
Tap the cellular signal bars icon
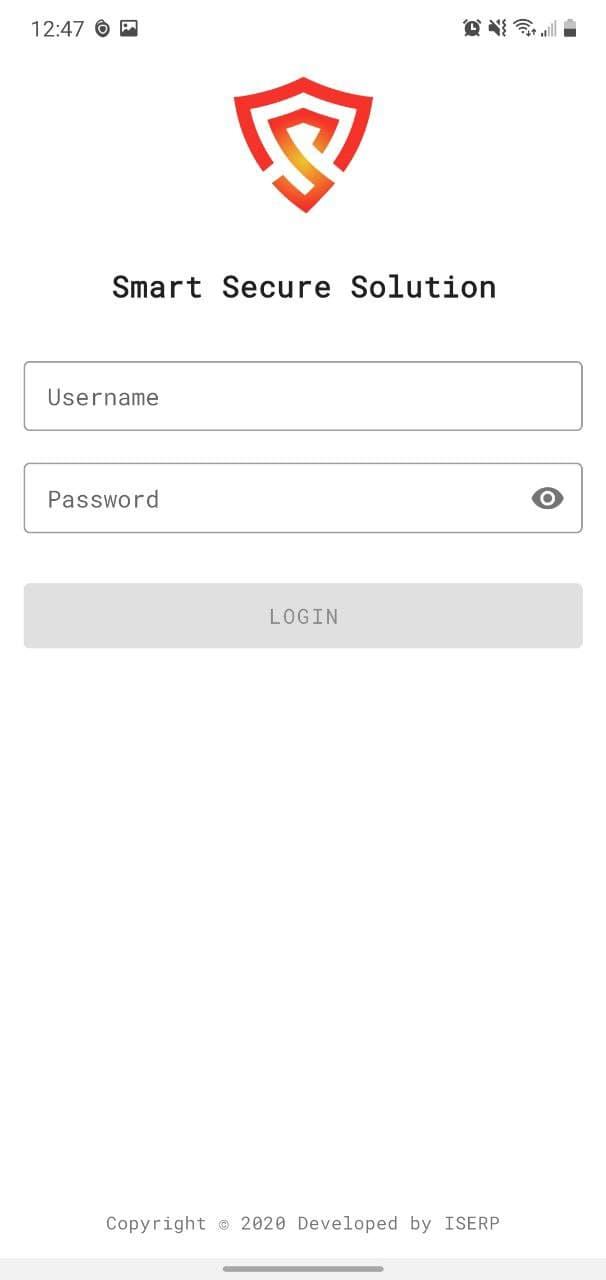pos(549,29)
